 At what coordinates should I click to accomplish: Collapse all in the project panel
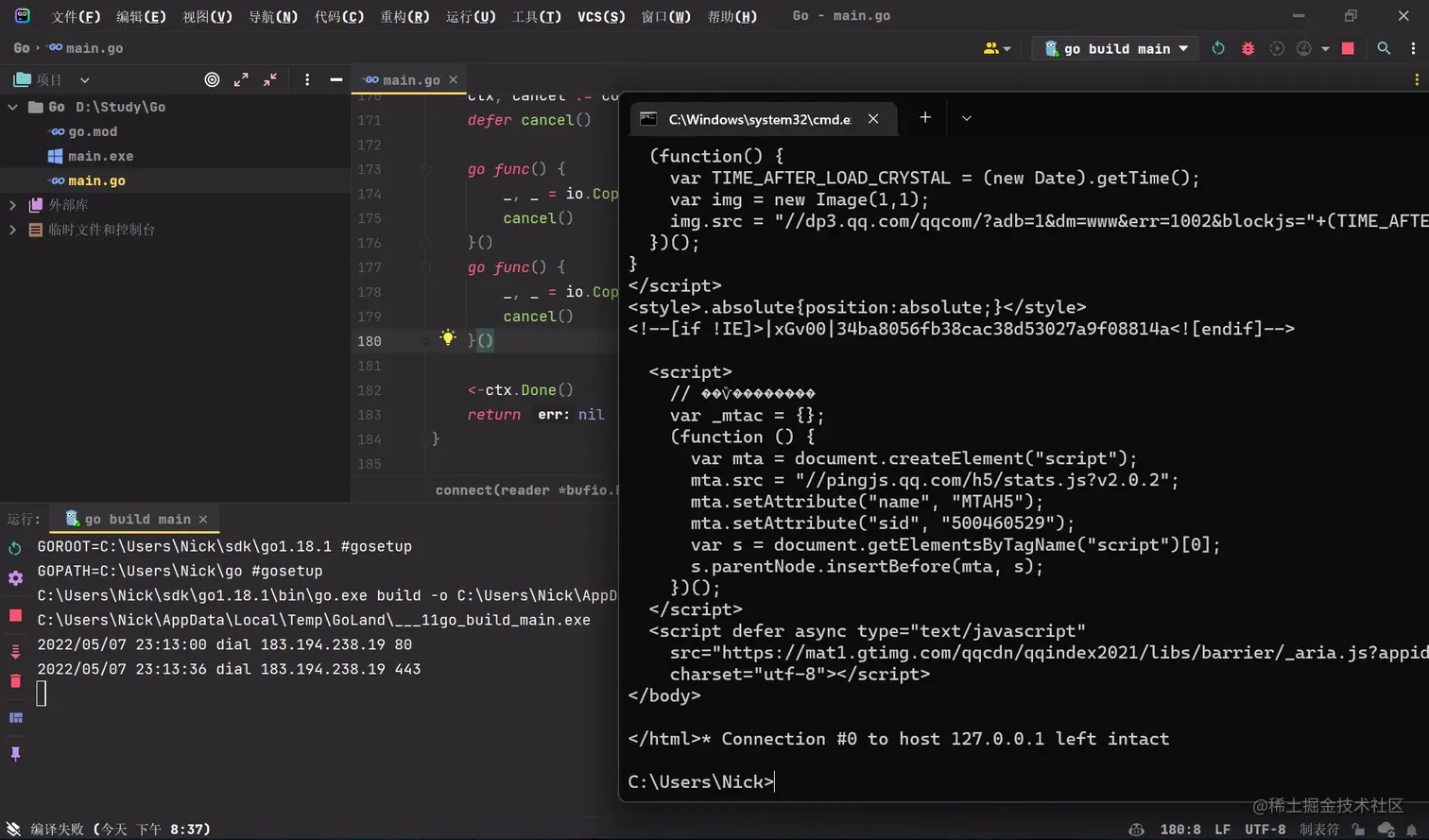click(270, 79)
